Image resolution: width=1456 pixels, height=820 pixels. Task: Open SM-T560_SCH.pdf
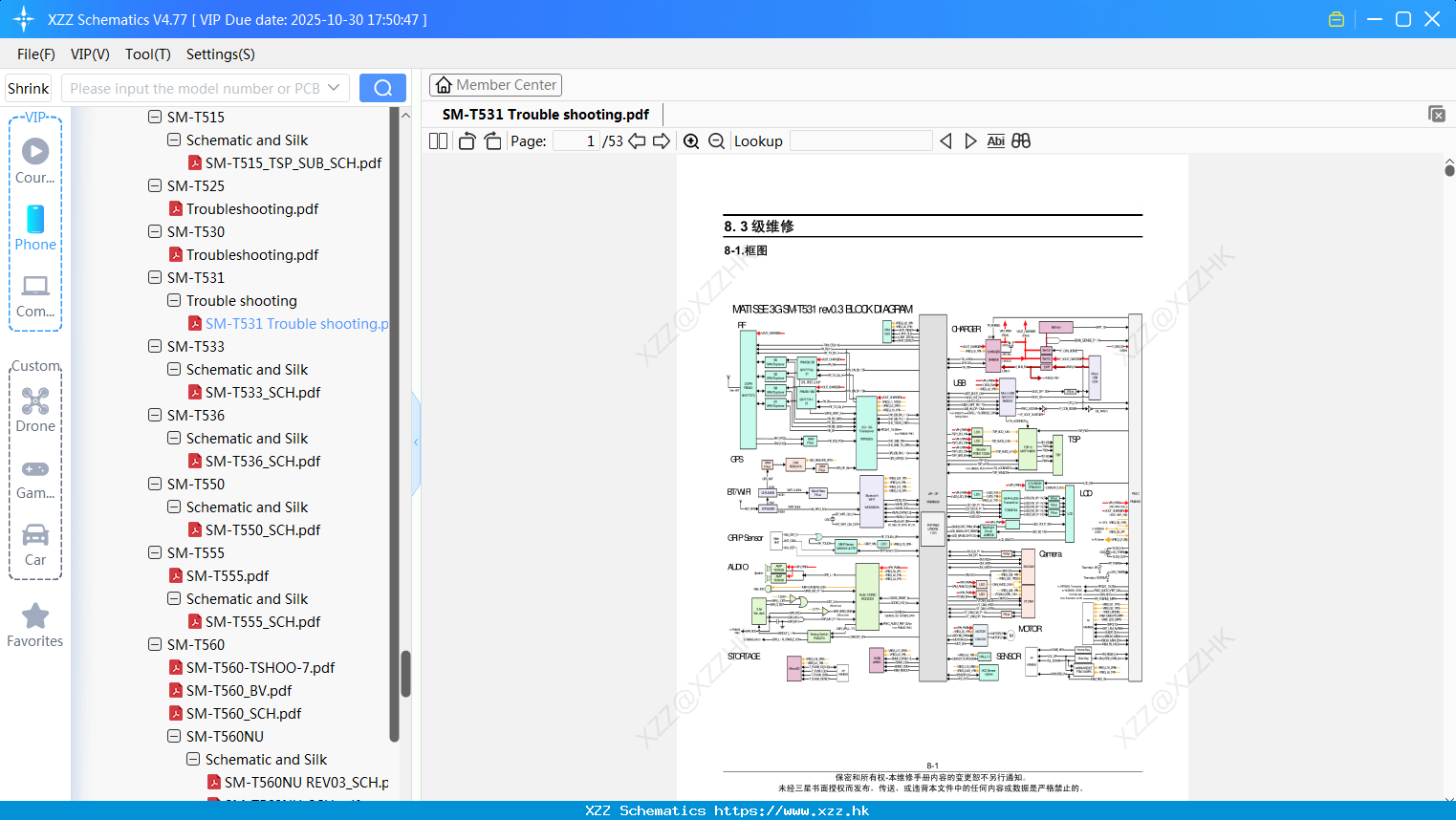(x=234, y=714)
